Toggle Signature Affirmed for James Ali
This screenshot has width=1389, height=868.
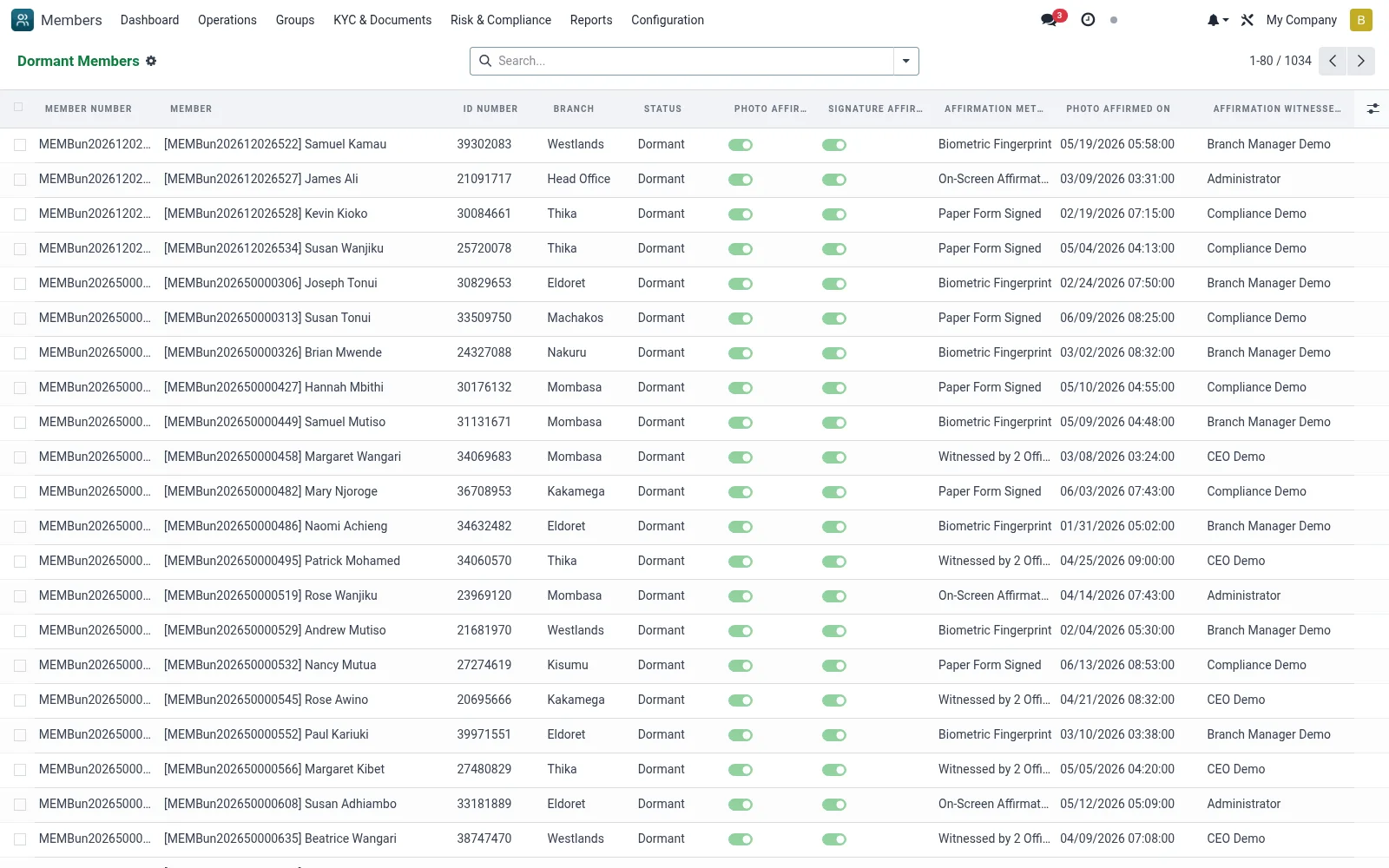[x=834, y=180]
